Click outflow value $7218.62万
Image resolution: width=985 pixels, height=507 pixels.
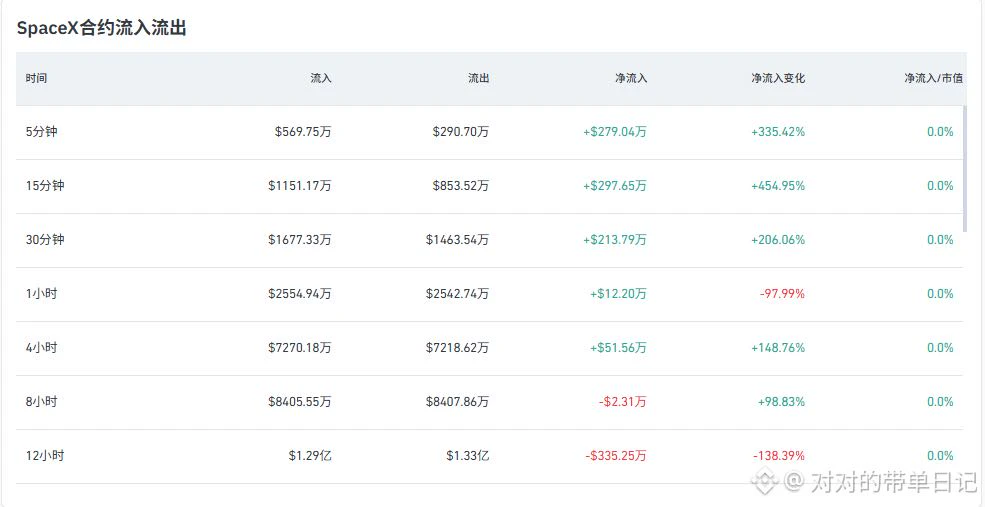457,348
